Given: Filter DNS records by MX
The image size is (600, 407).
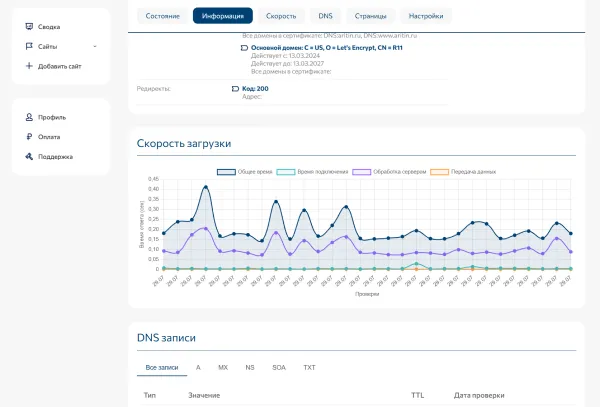Looking at the screenshot, I should [x=223, y=368].
